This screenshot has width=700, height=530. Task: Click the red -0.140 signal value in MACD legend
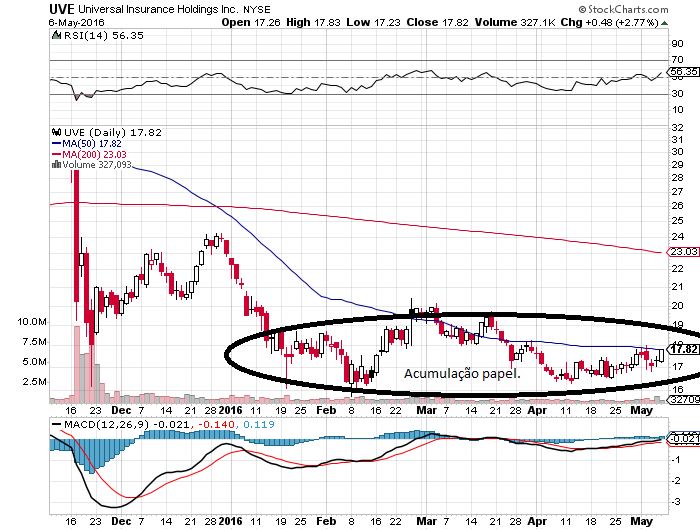[216, 424]
